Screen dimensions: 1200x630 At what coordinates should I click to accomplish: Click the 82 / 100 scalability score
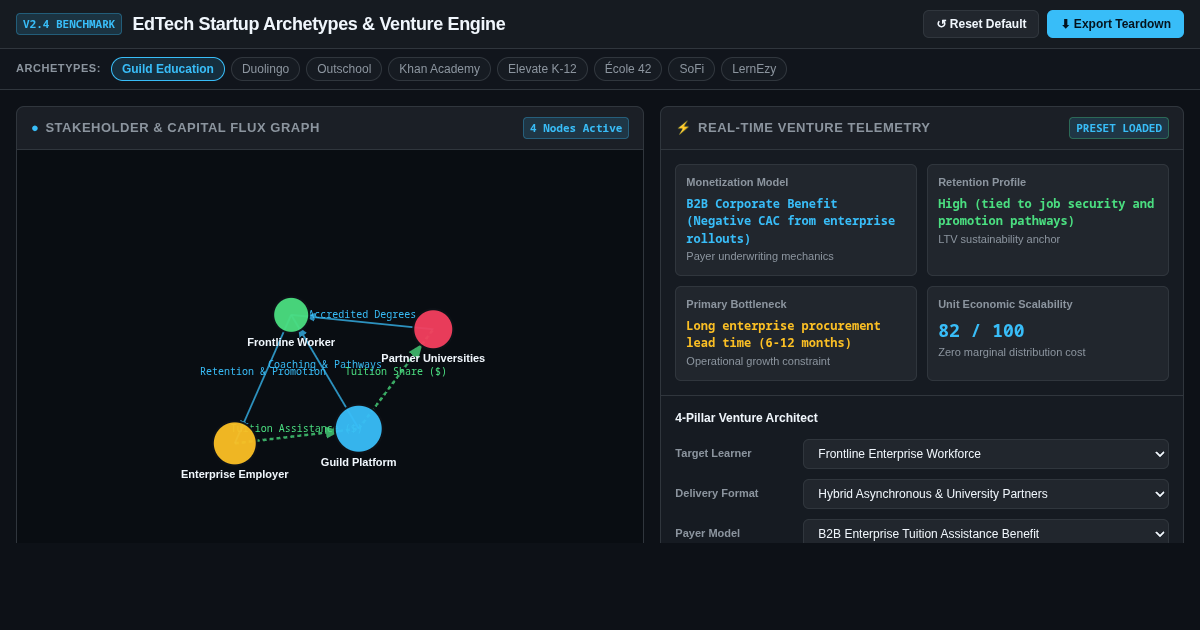coord(981,331)
